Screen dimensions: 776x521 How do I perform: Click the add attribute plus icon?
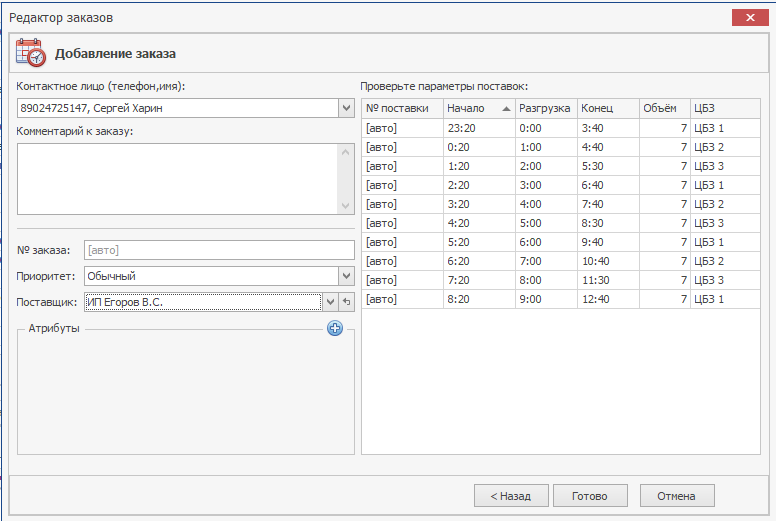click(335, 328)
